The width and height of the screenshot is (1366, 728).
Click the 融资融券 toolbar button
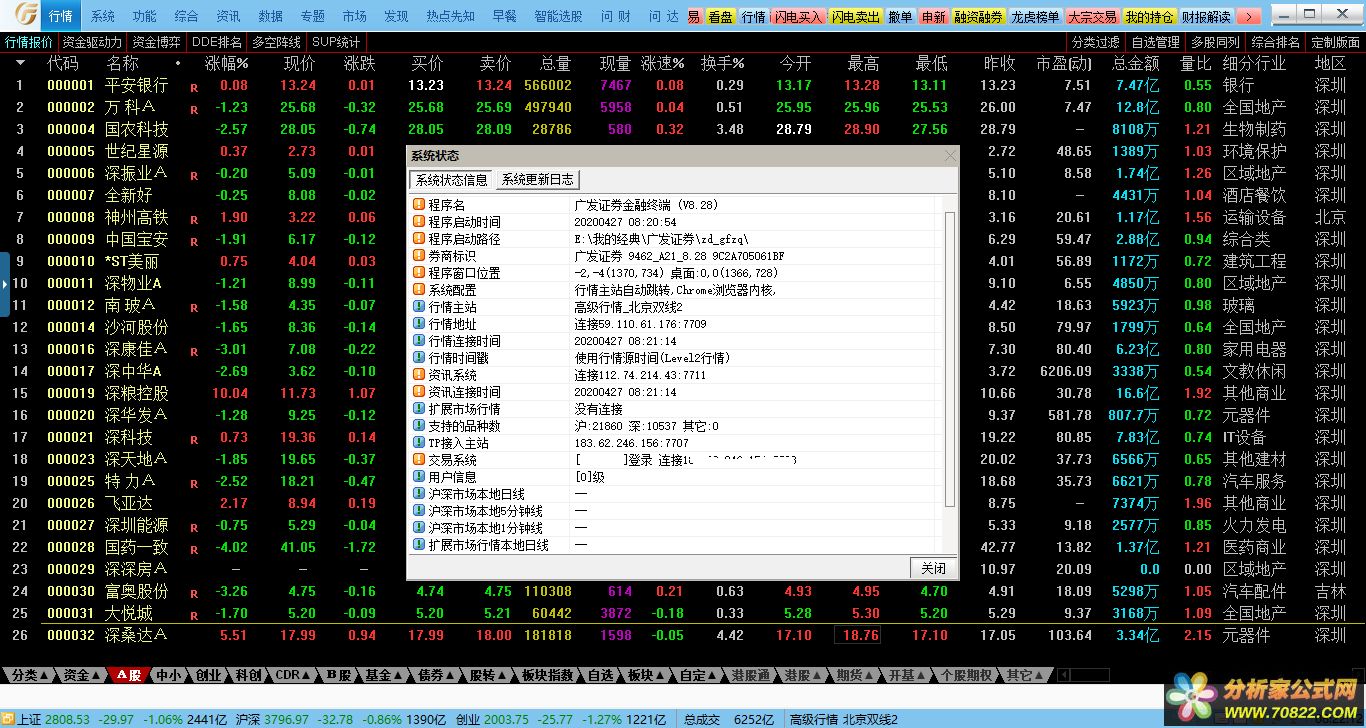click(x=979, y=17)
